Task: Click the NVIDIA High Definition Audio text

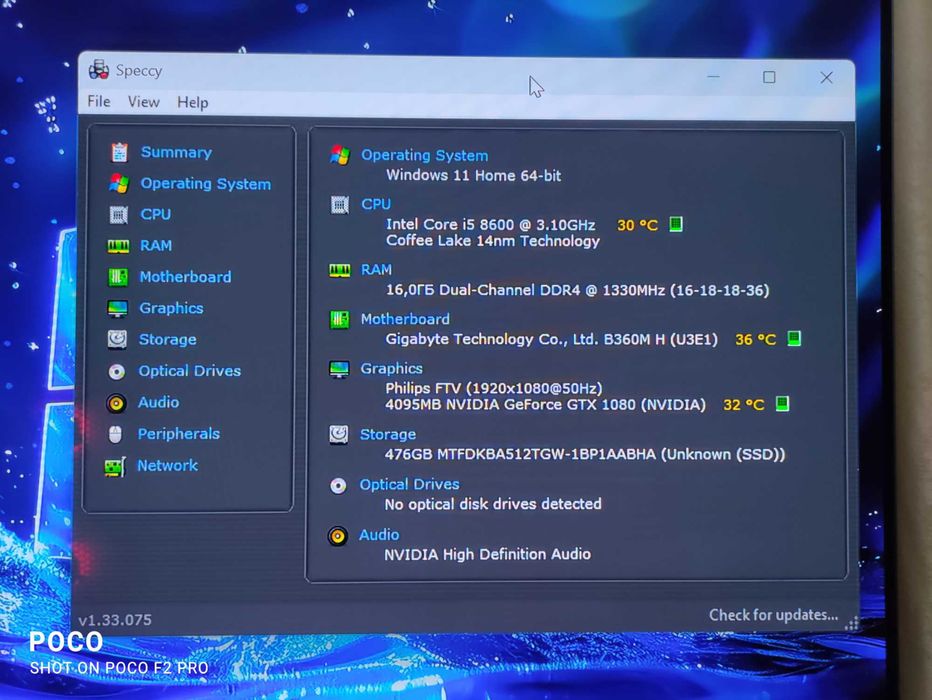Action: tap(487, 554)
